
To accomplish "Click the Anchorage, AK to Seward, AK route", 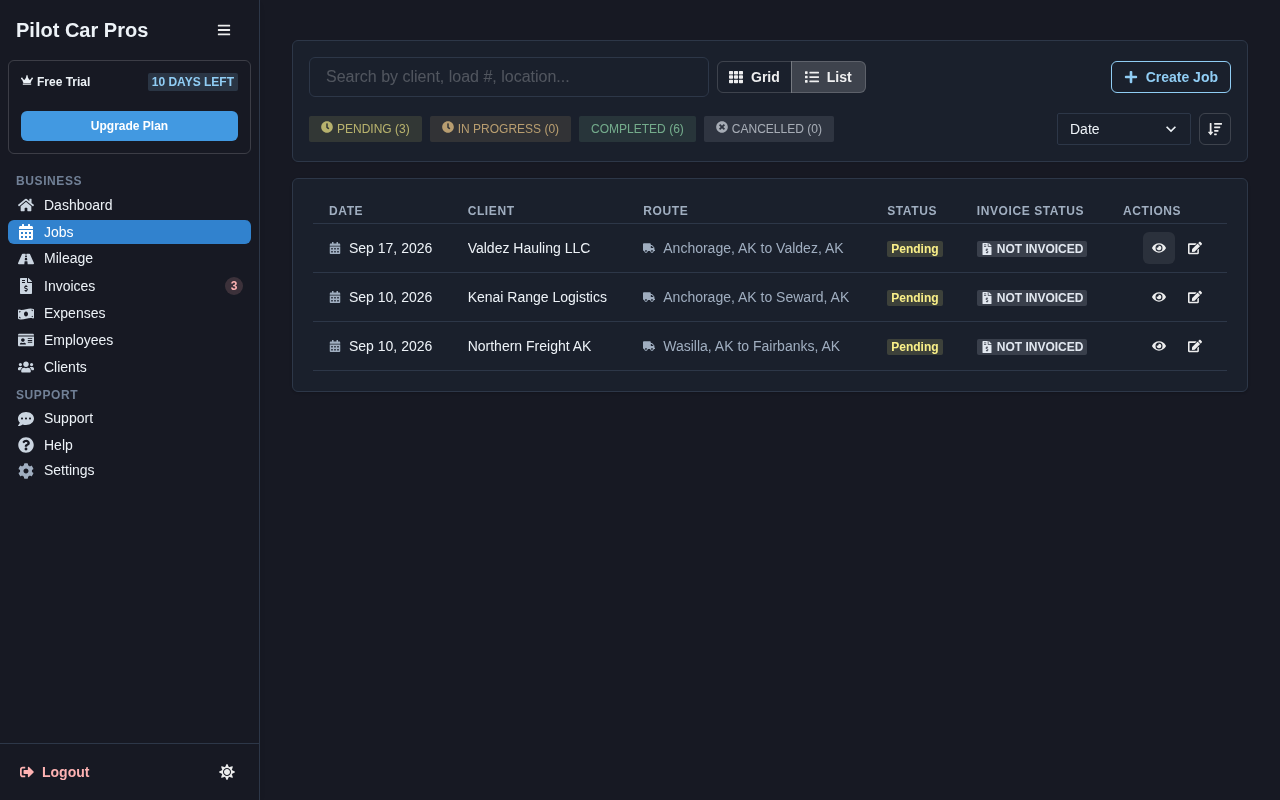I will point(756,297).
